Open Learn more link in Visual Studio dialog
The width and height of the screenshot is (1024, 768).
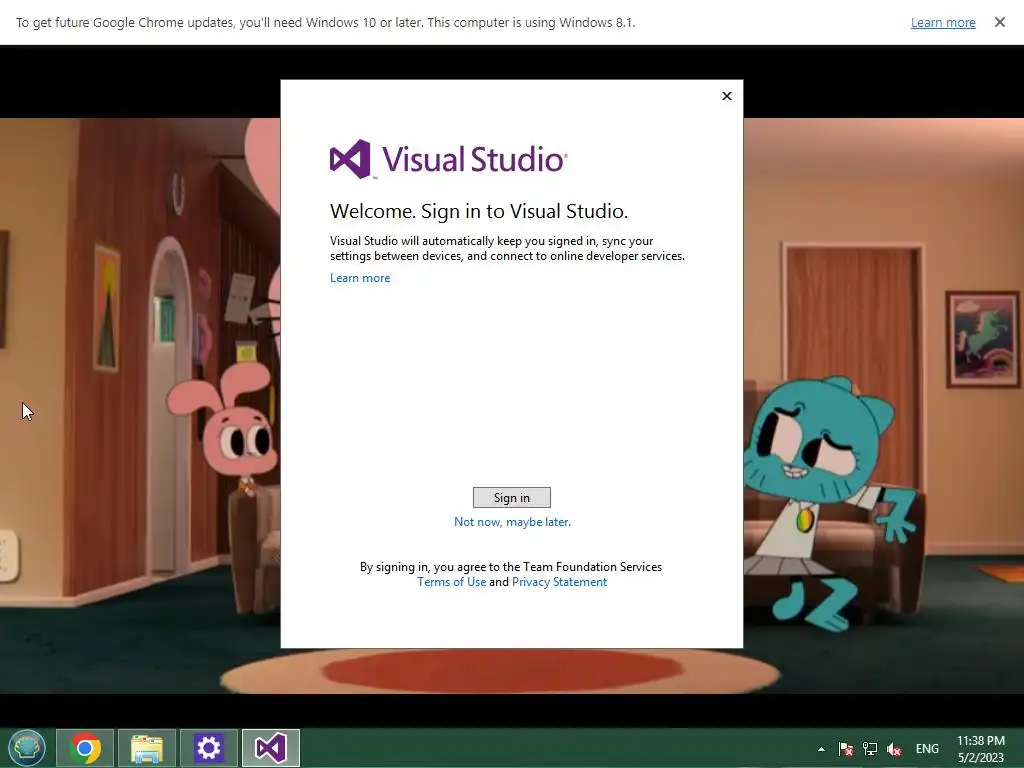tap(360, 278)
